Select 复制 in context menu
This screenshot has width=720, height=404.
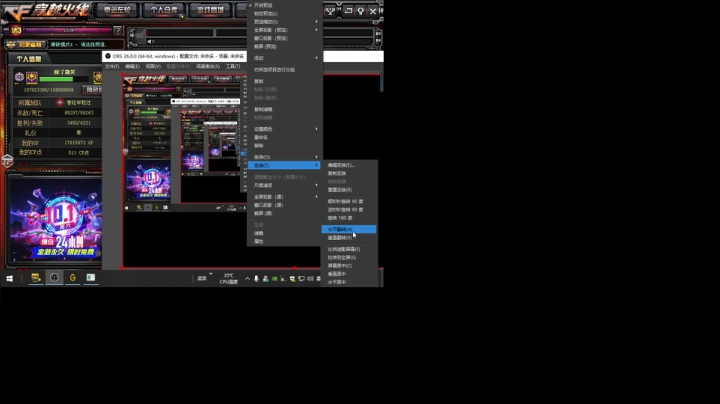[285, 81]
